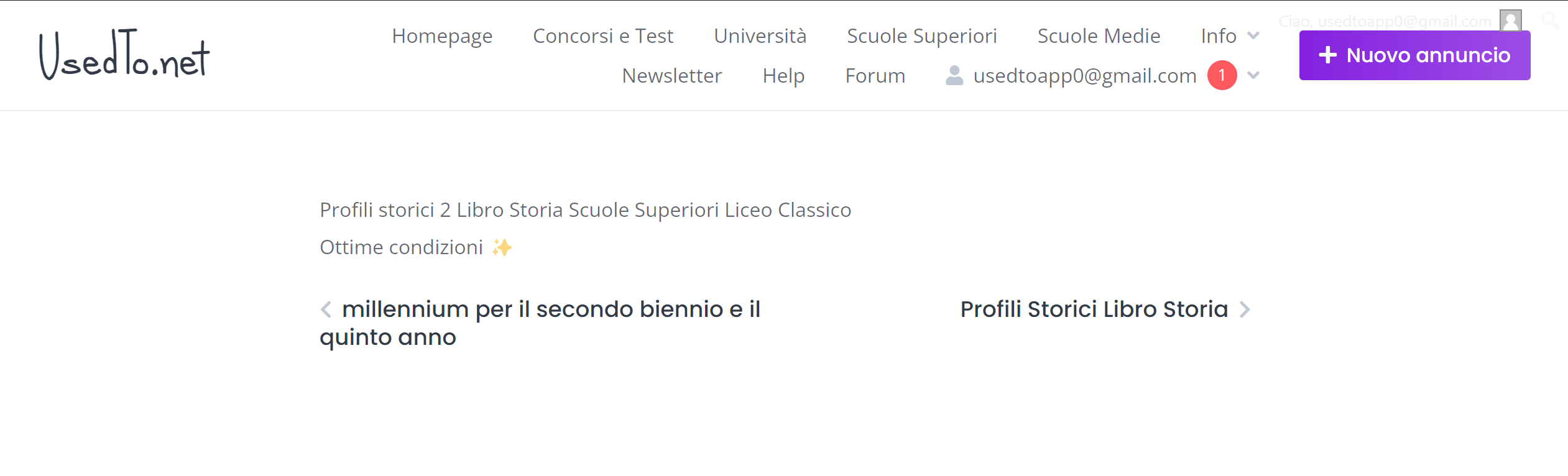Viewport: 1568px width, 476px height.
Task: Open the UsedTo.net logo homepage
Action: [x=124, y=55]
